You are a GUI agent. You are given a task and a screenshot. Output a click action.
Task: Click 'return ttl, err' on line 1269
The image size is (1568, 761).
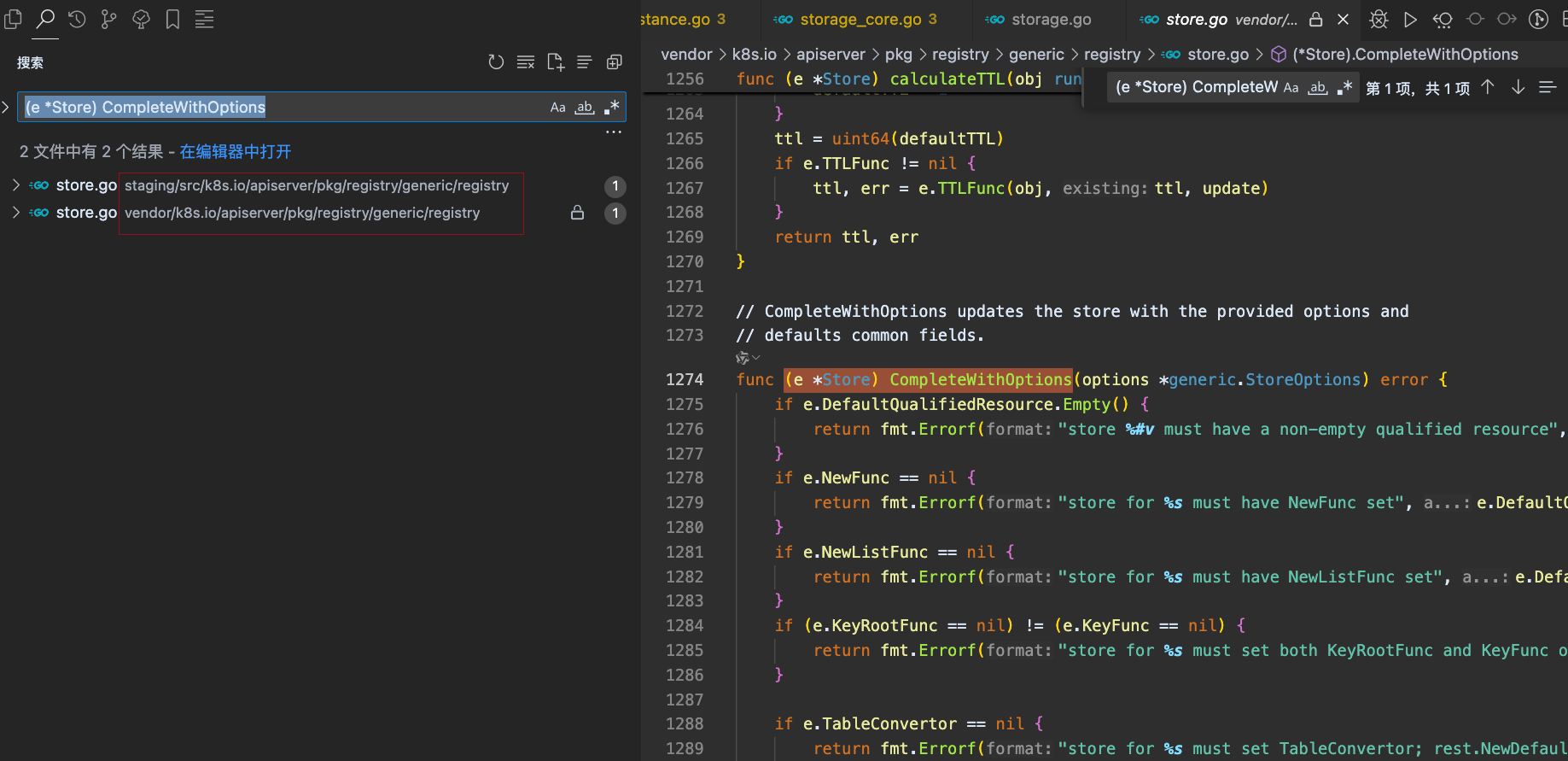tap(846, 237)
